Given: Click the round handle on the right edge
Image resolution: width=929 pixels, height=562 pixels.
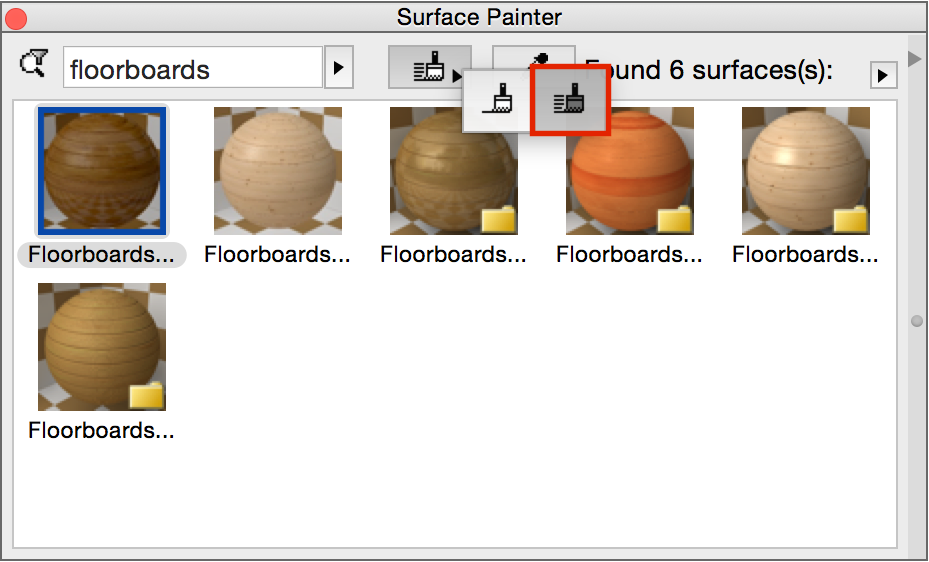Looking at the screenshot, I should [x=914, y=321].
